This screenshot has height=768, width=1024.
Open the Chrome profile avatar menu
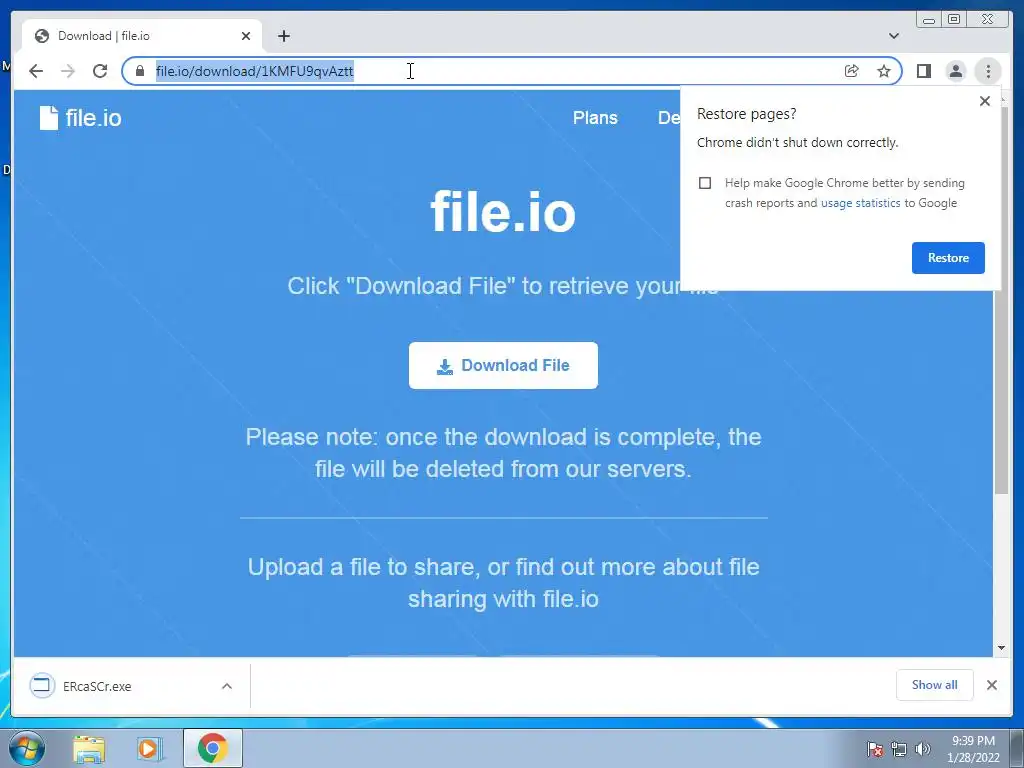click(955, 71)
